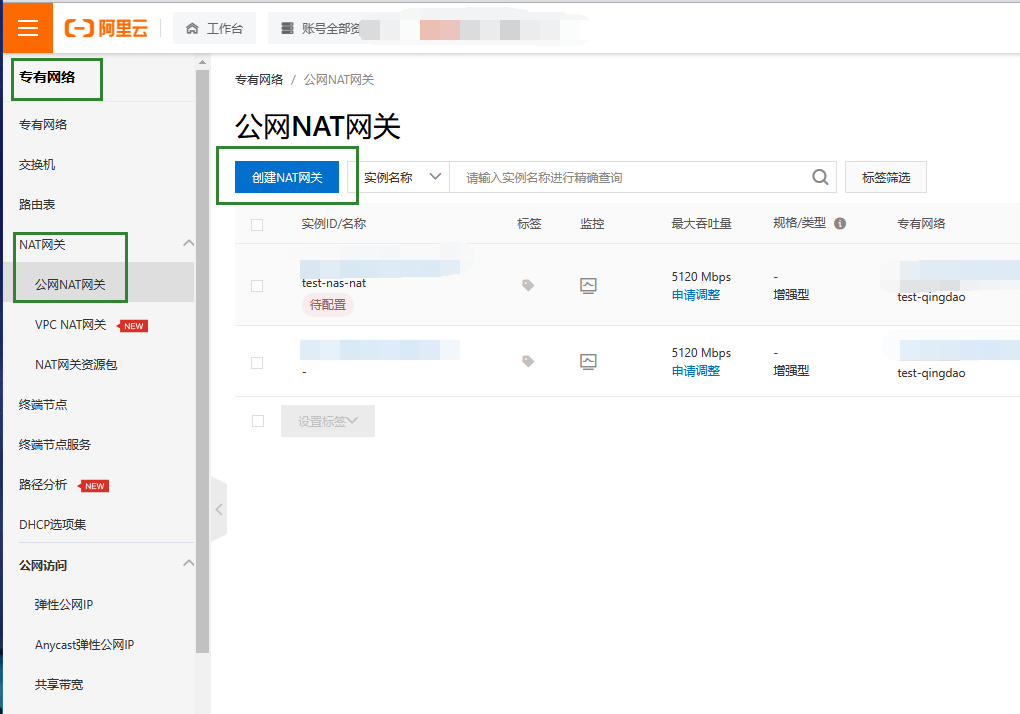Click info icon beside 规格/类型 header
The image size is (1020, 714).
click(x=840, y=224)
